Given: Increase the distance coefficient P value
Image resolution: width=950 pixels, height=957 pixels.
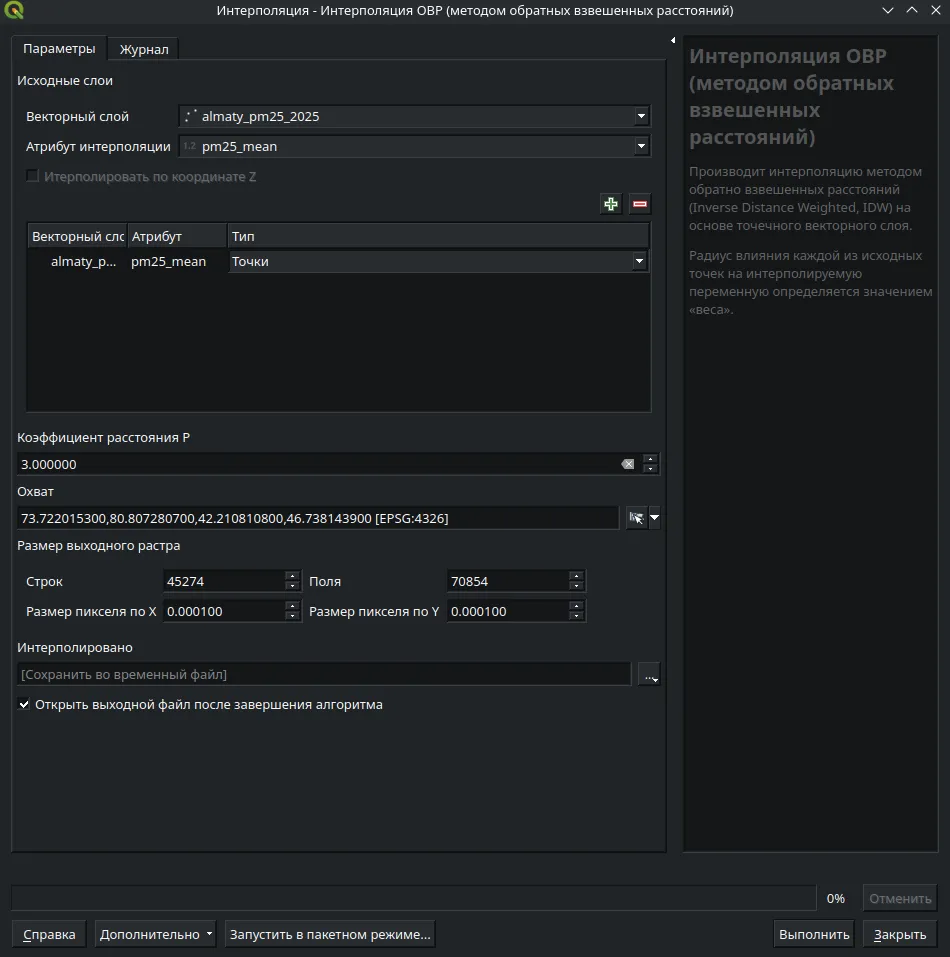Looking at the screenshot, I should tap(650, 459).
